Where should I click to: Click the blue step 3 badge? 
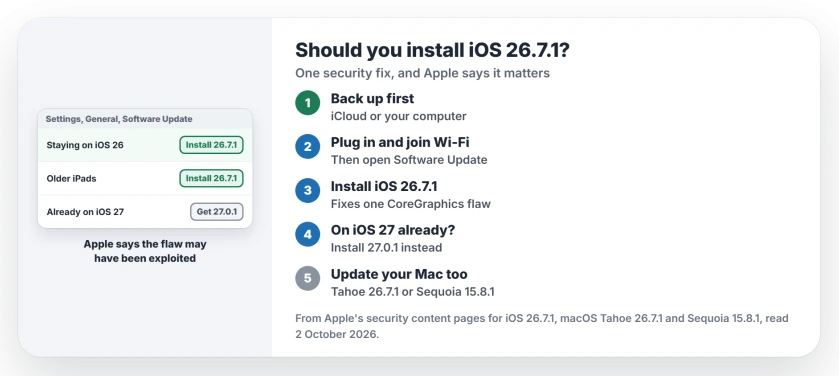point(308,190)
